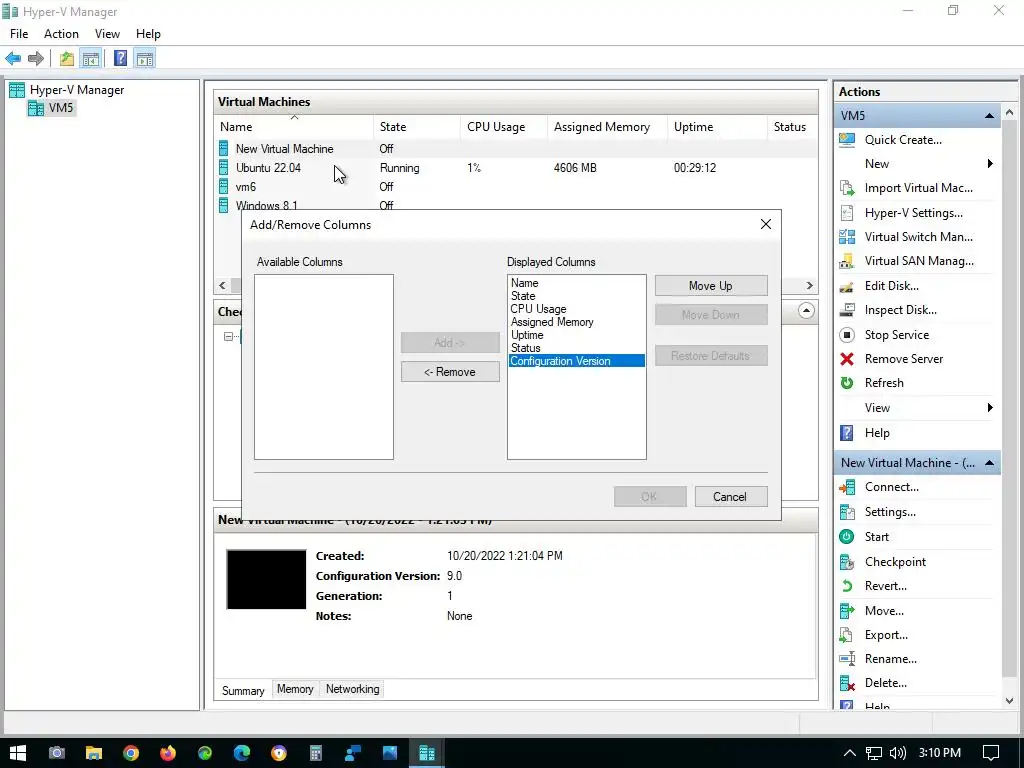Viewport: 1024px width, 768px height.
Task: Click the Actions pane scroll down arrow
Action: 1010,701
